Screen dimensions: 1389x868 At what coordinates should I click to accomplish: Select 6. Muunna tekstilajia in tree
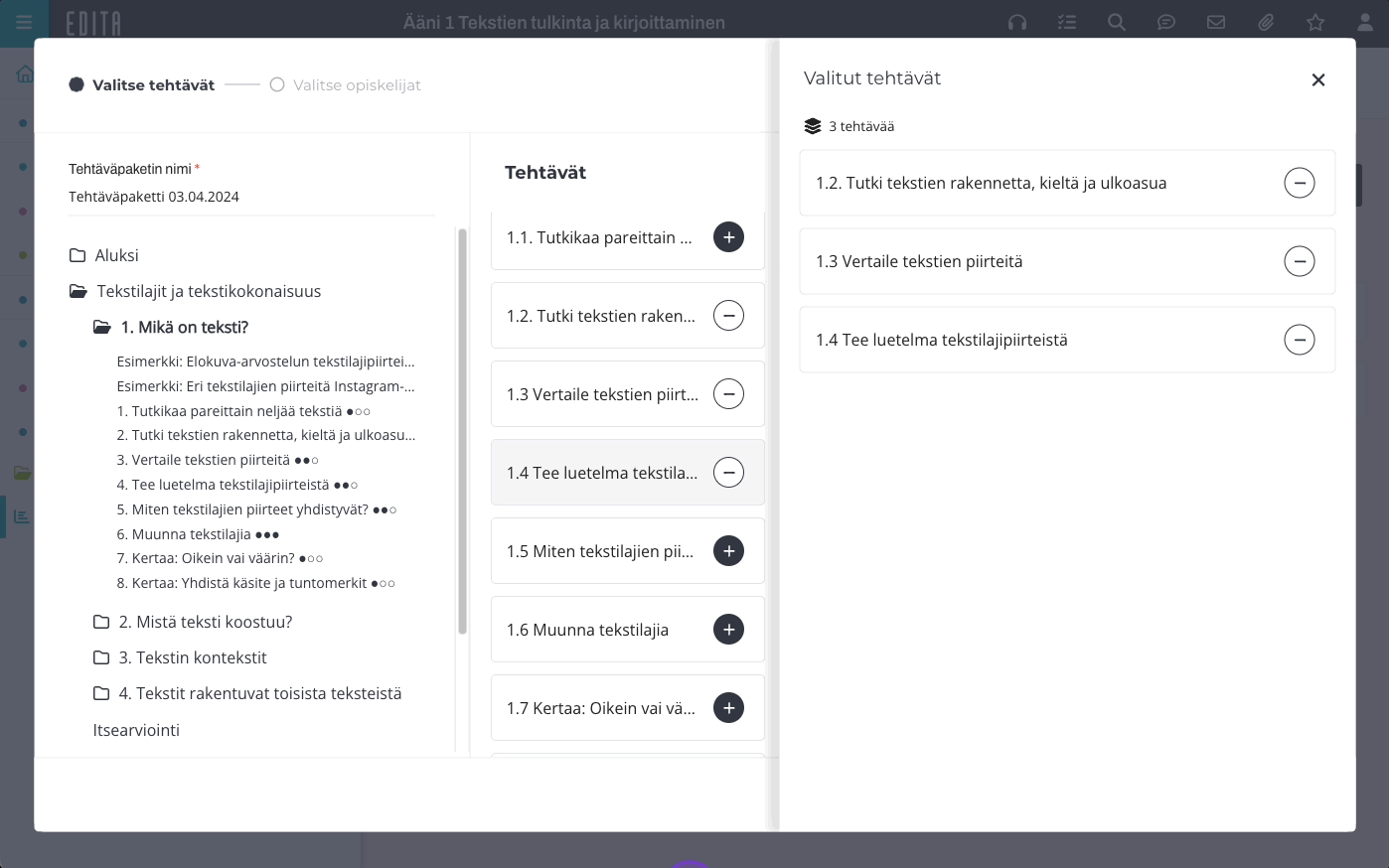[198, 534]
